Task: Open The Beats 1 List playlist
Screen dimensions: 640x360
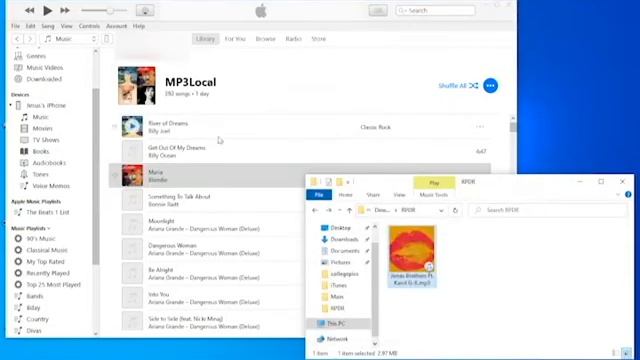Action: pyautogui.click(x=48, y=212)
